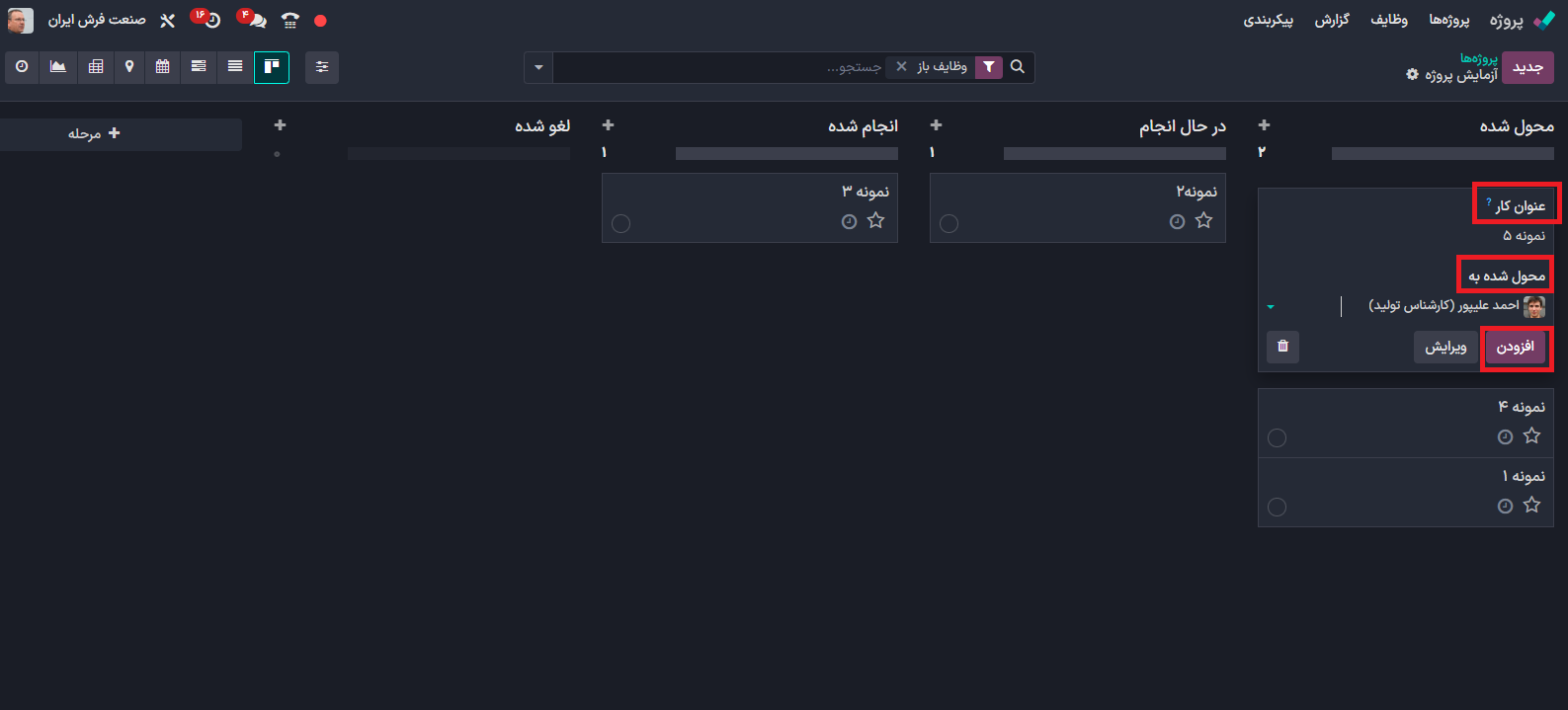1568x710 pixels.
Task: Click the جدید button
Action: (x=1527, y=67)
